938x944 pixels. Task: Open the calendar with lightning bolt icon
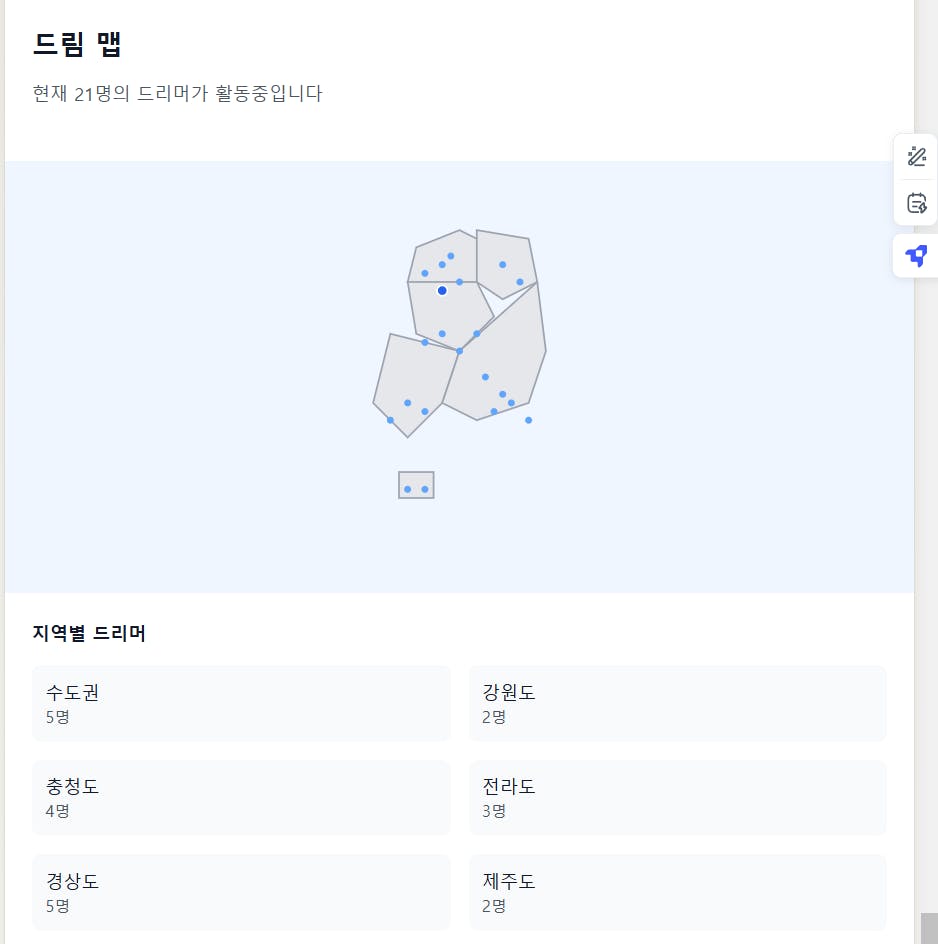pyautogui.click(x=916, y=203)
